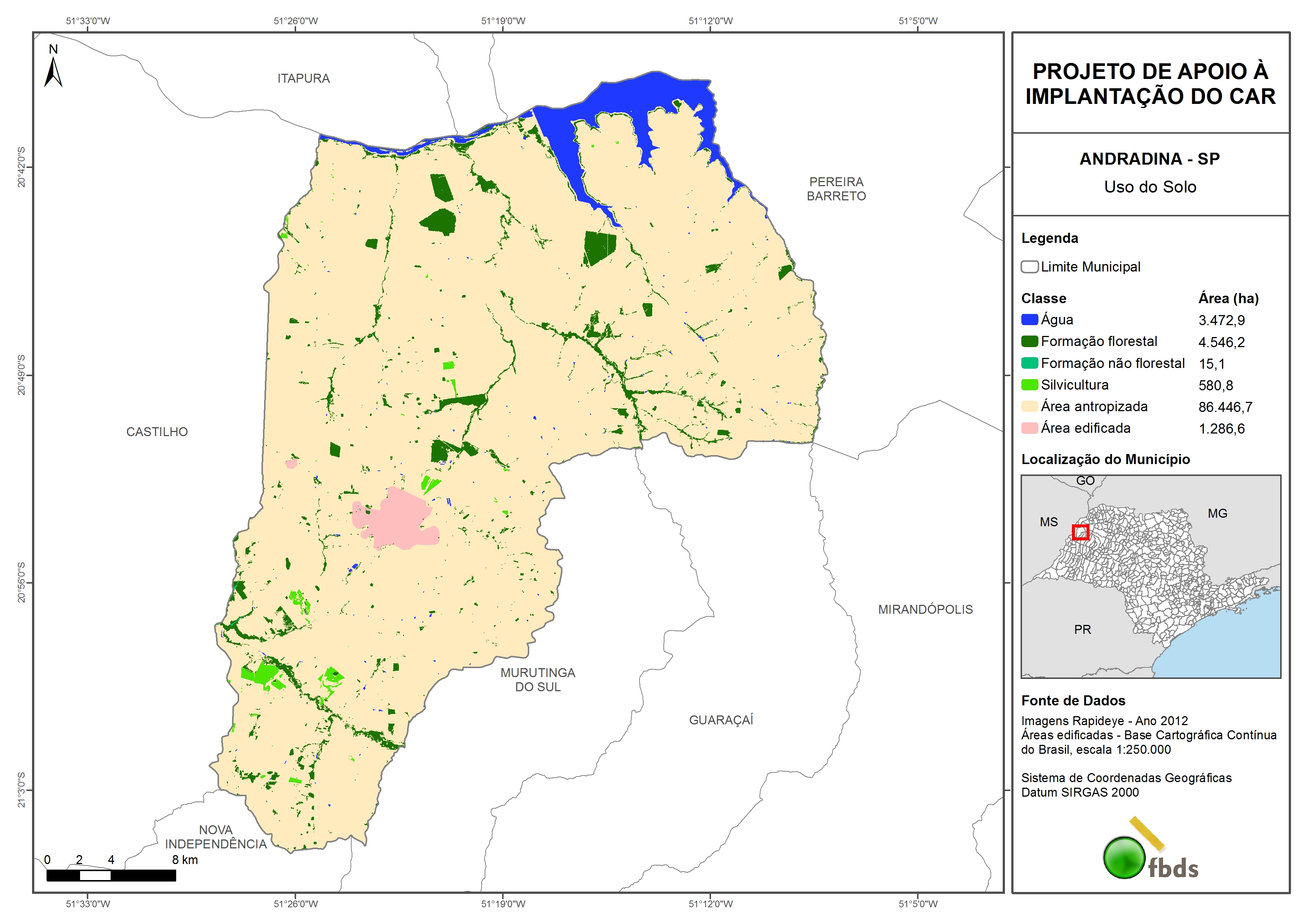Image resolution: width=1307 pixels, height=924 pixels.
Task: Click the GUARAÇAÍ municipality label
Action: tap(721, 720)
